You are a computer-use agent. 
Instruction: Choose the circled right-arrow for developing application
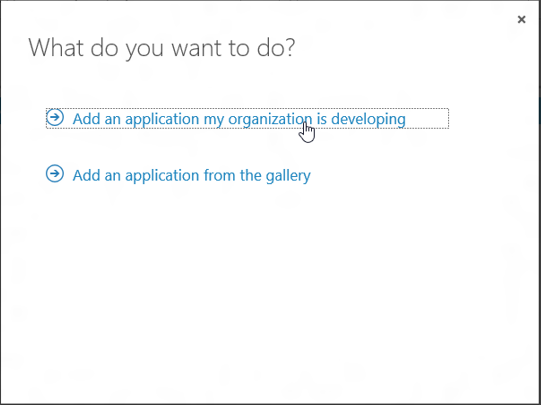[x=55, y=117]
